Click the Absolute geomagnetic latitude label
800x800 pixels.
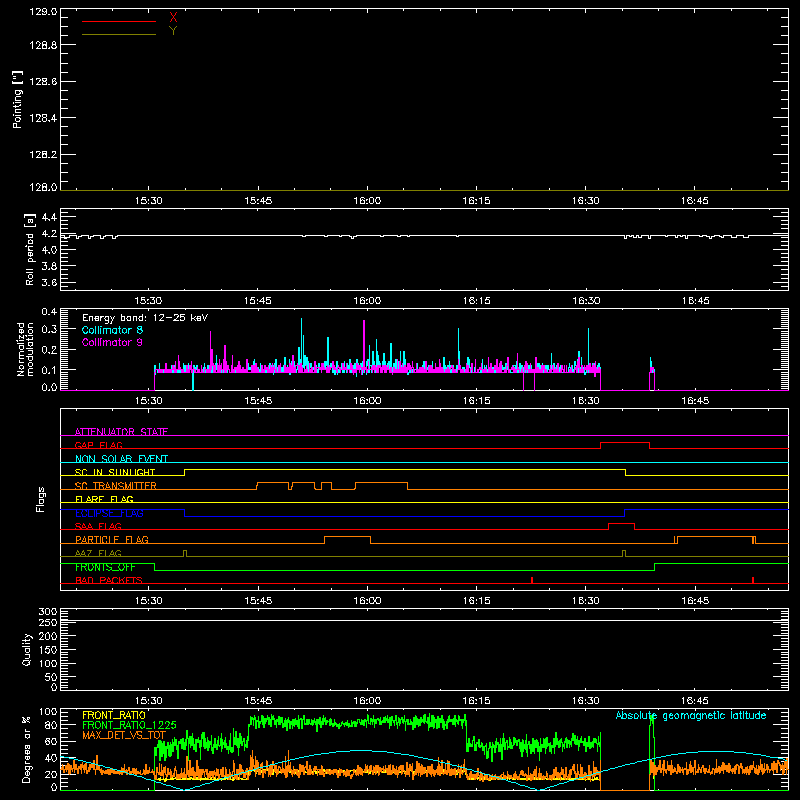[691, 715]
